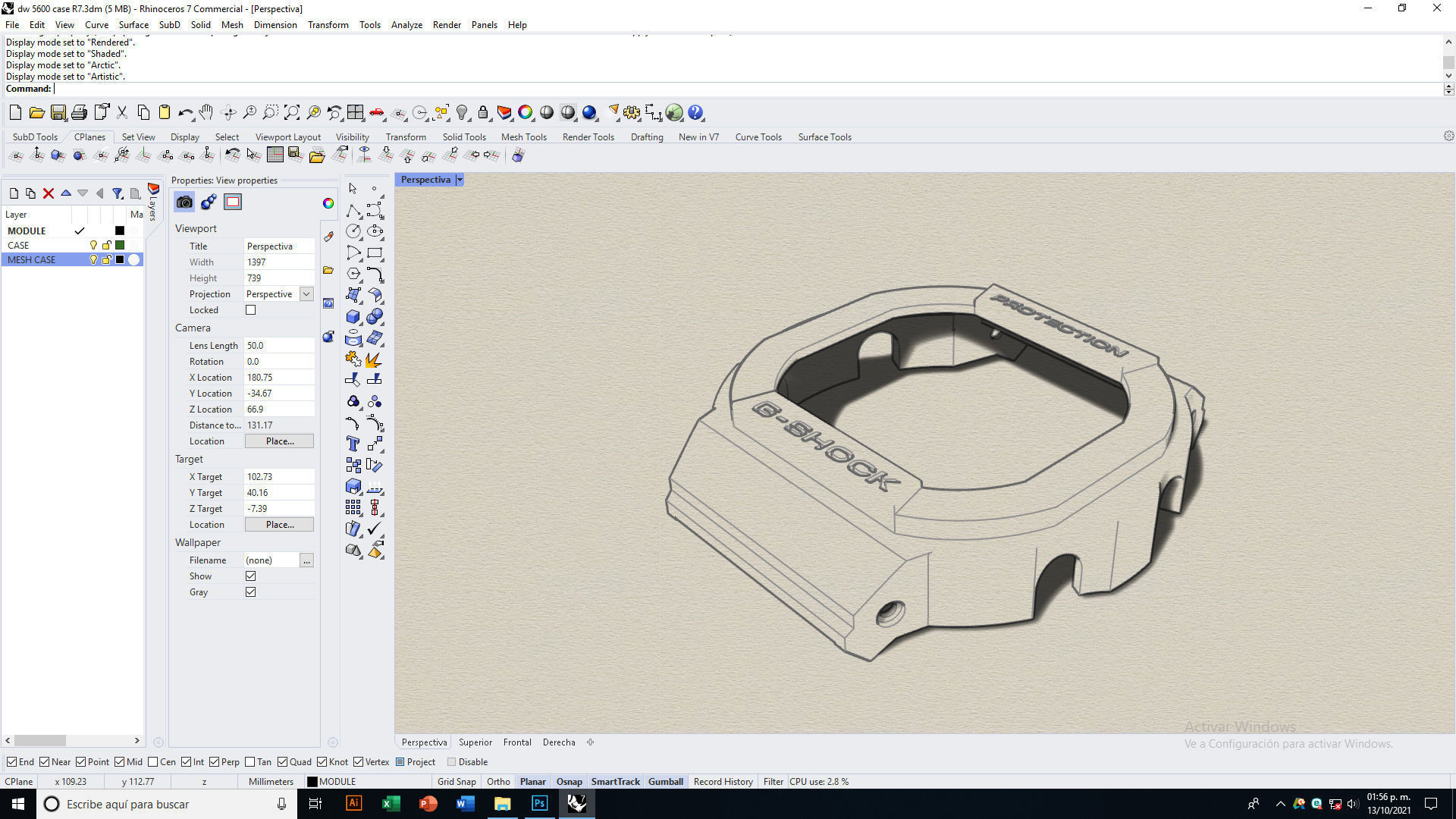Click the camera Location Place button

tap(279, 441)
